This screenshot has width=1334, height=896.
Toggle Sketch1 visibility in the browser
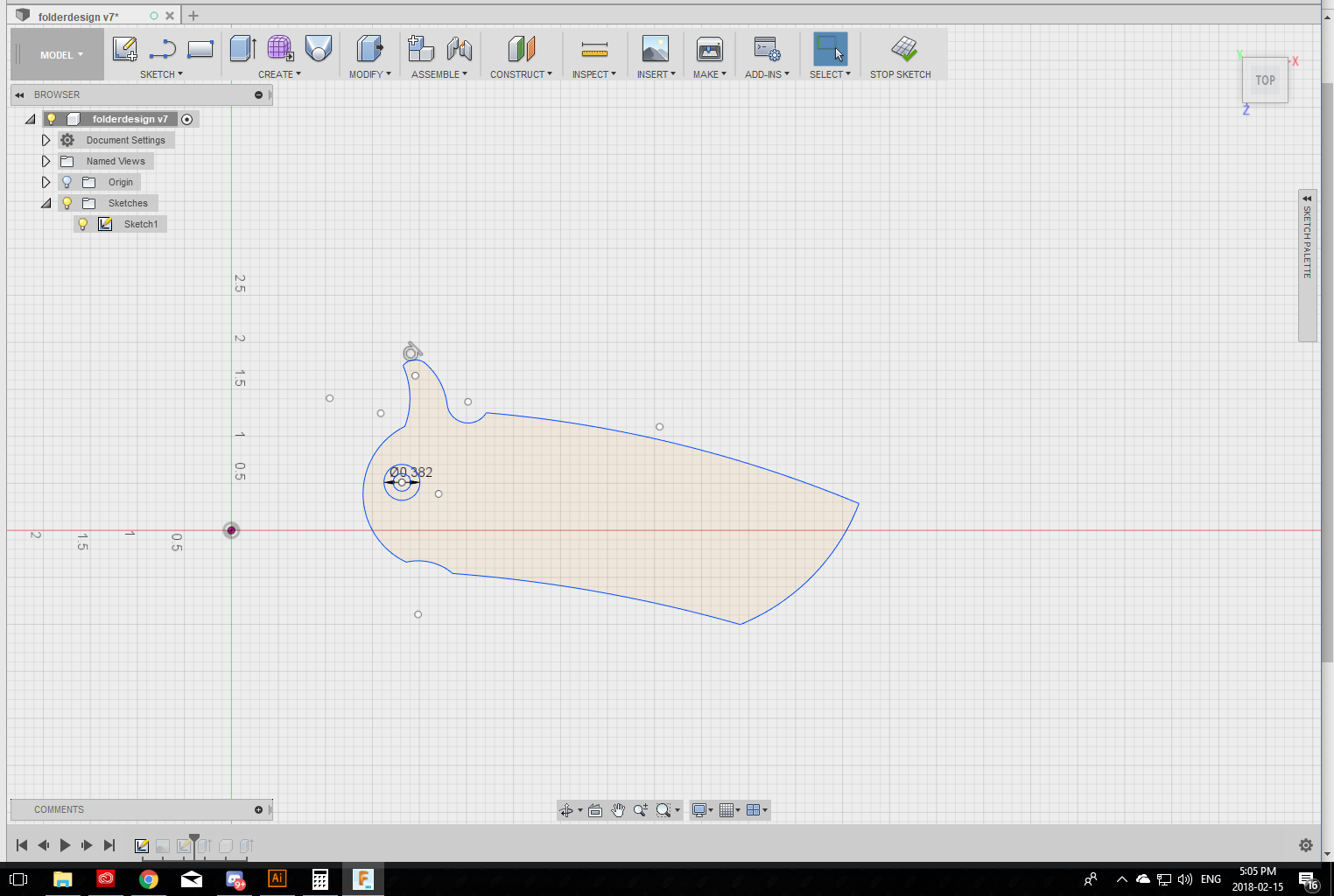pos(83,224)
